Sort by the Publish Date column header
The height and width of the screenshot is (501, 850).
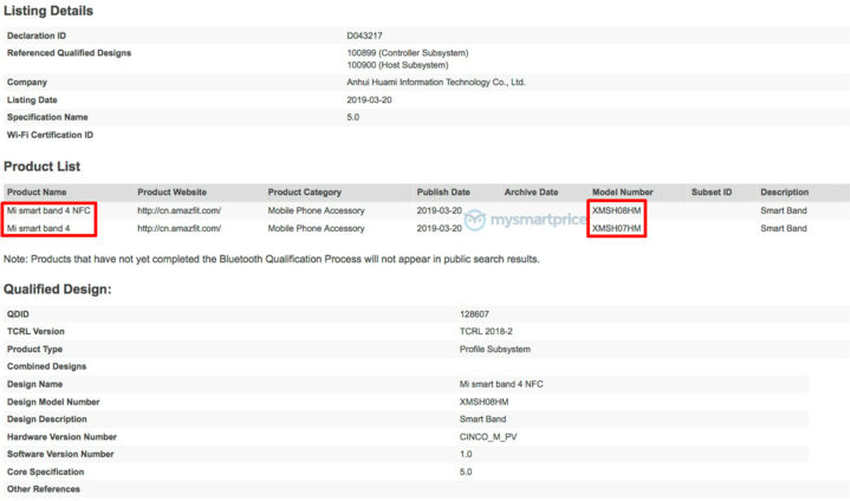tap(443, 192)
